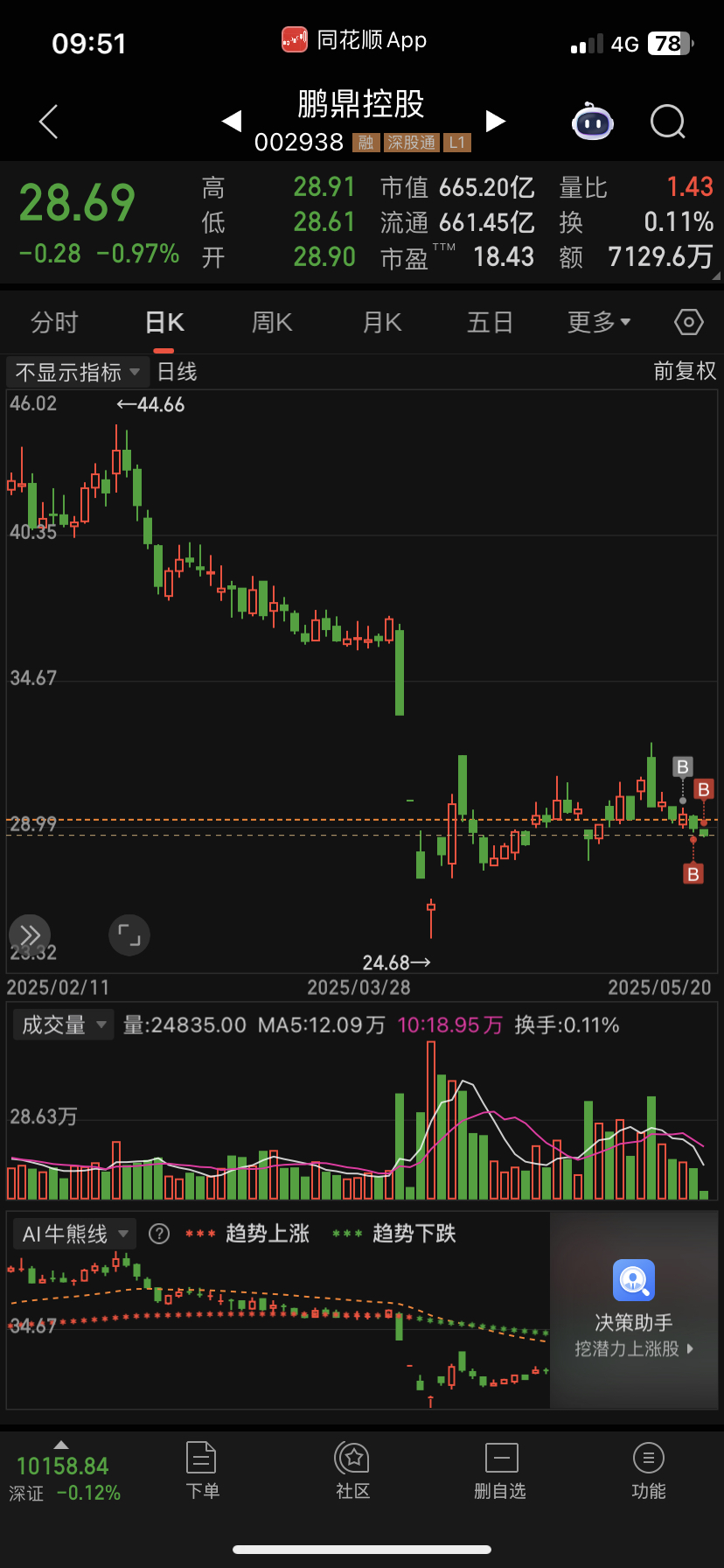Change 前复权 adjustment mode

pyautogui.click(x=685, y=371)
